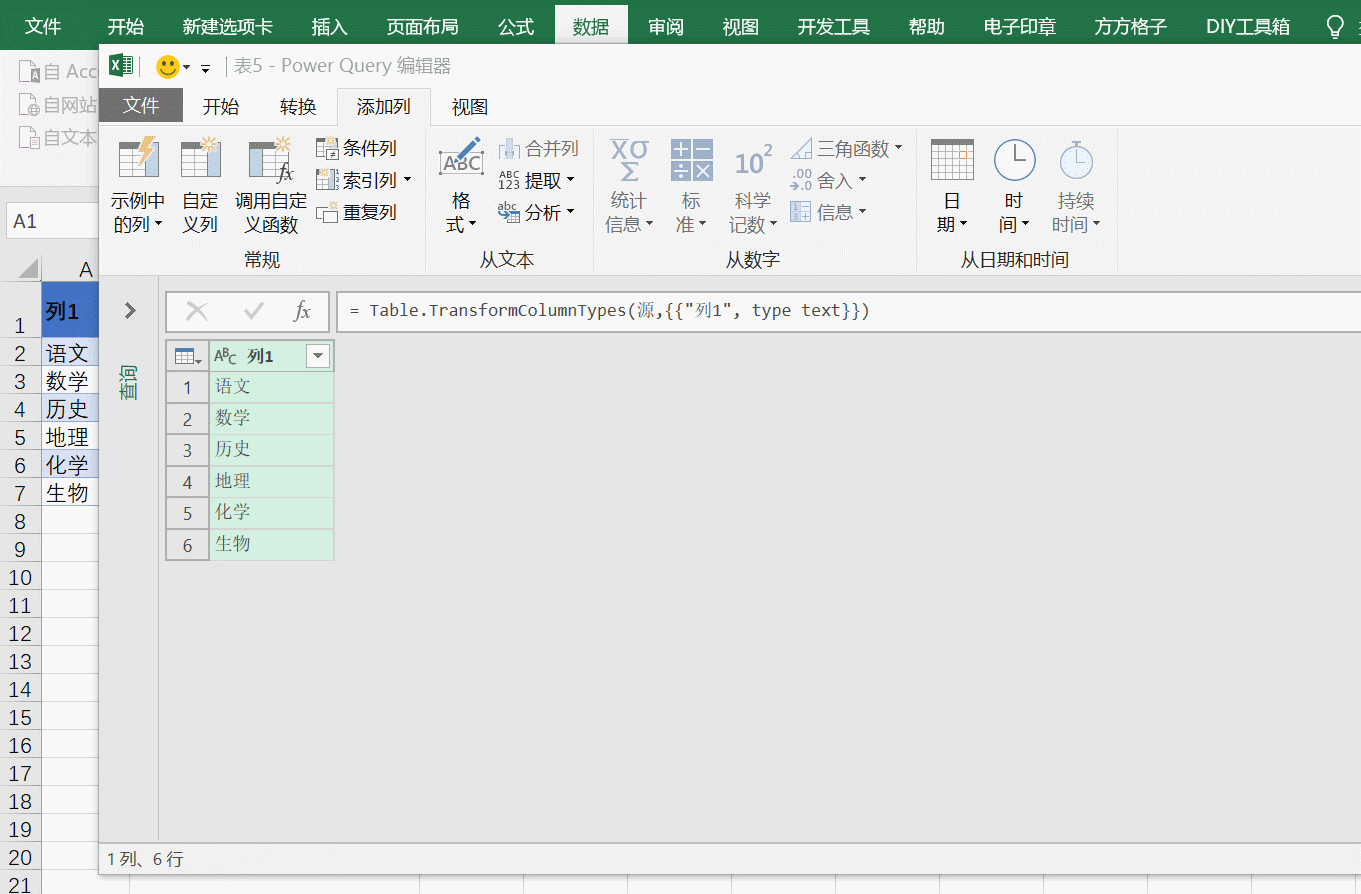This screenshot has width=1361, height=894.
Task: Add a Conditional Column (条件列)
Action: 357,148
